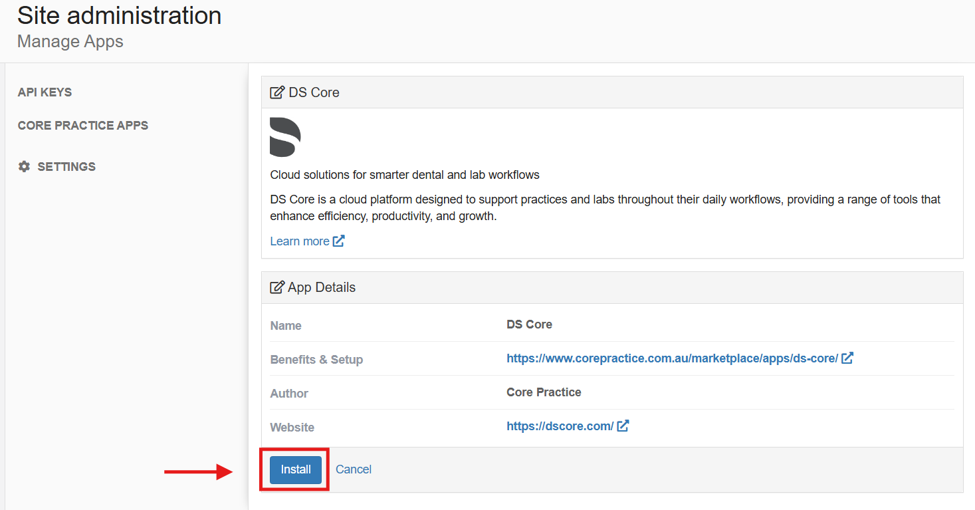Viewport: 975px width, 510px height.
Task: Click the external icon after the marketplace URL
Action: coord(847,358)
